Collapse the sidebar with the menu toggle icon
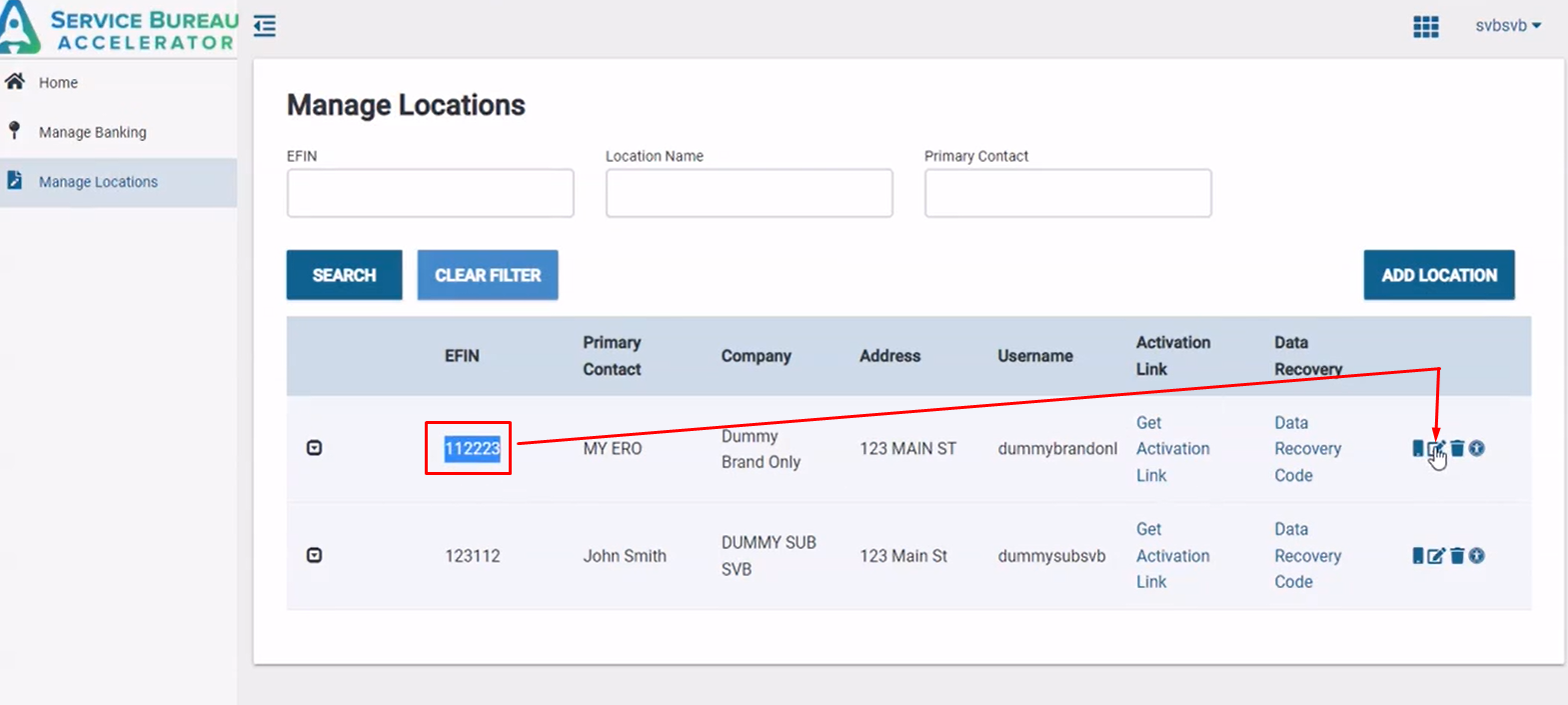The width and height of the screenshot is (1568, 705). 265,26
